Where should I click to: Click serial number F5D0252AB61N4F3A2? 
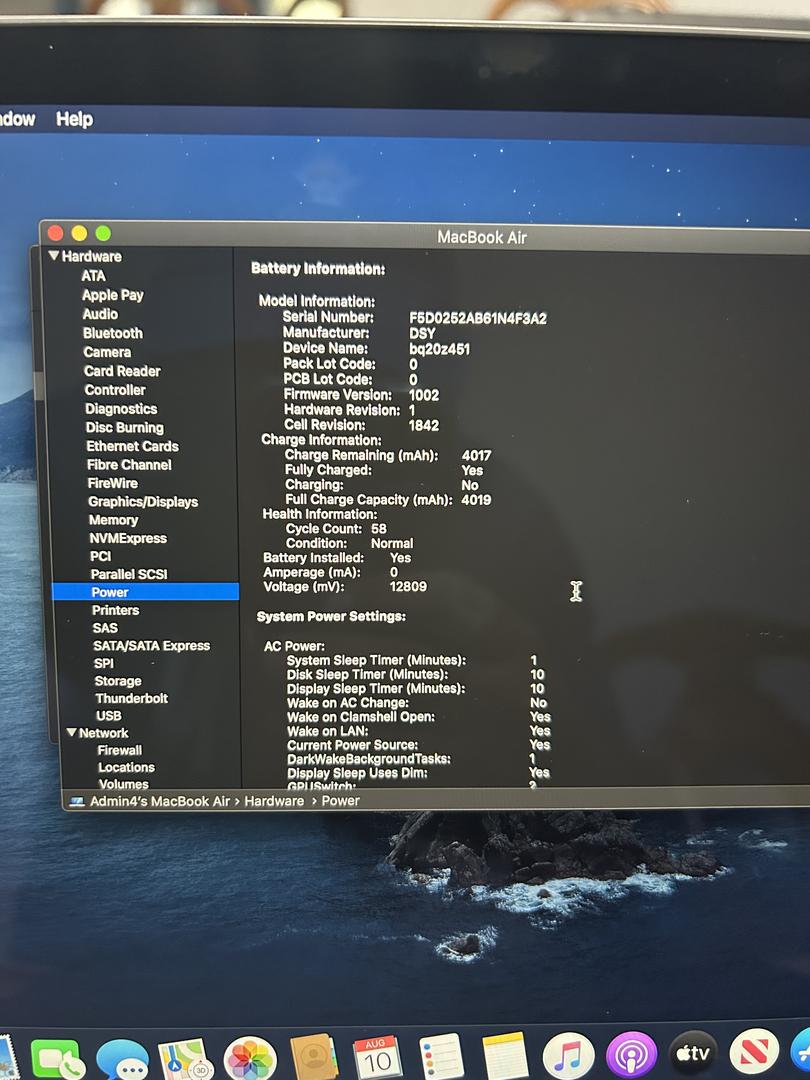[478, 318]
